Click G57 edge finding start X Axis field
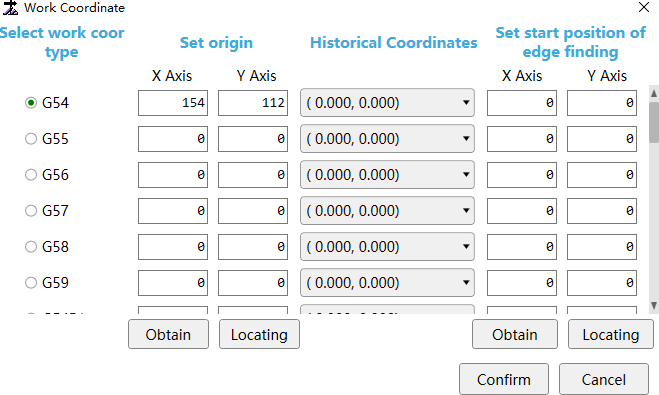Viewport: 659px width, 395px height. click(x=522, y=211)
